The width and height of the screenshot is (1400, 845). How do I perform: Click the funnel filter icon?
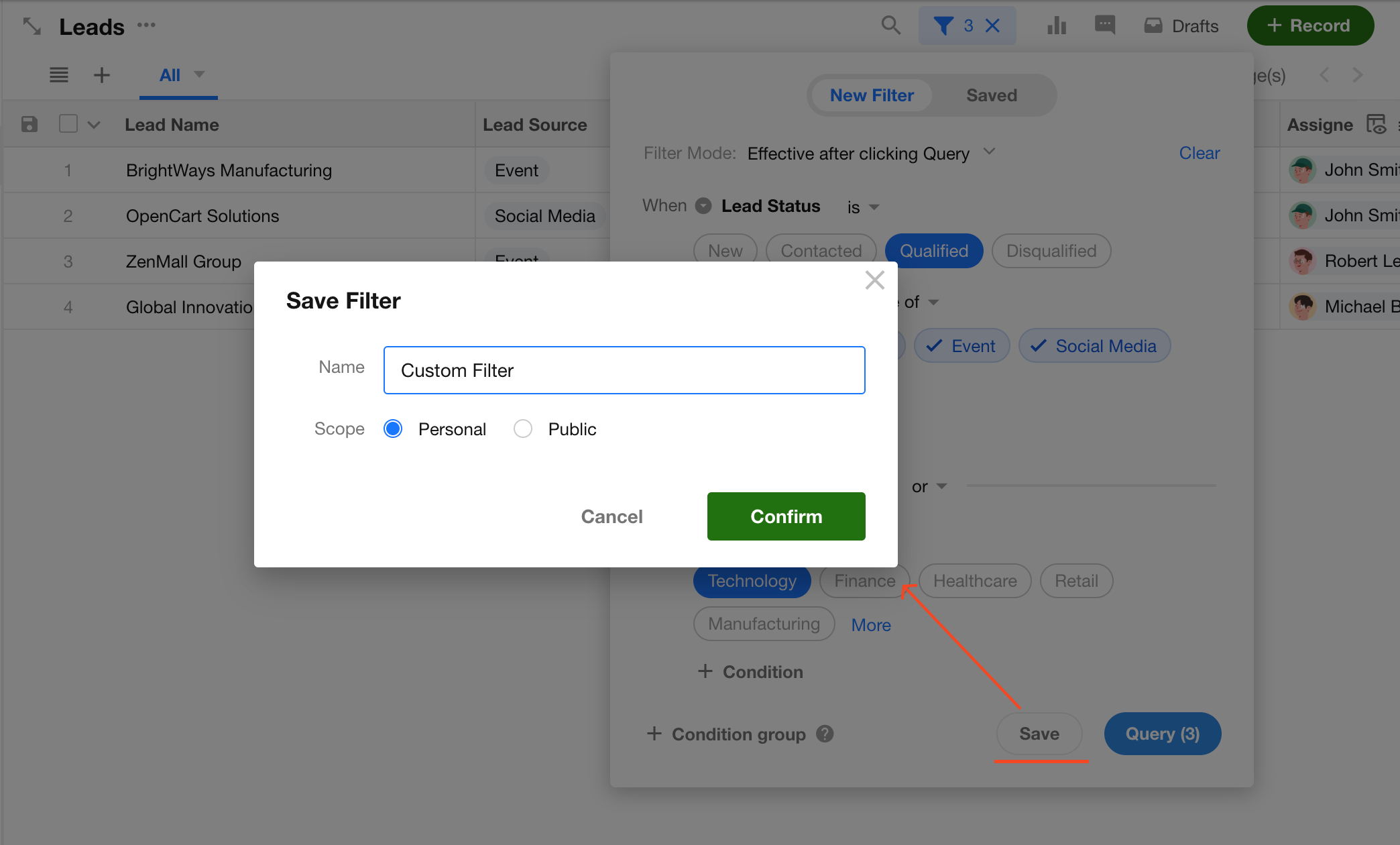tap(943, 25)
